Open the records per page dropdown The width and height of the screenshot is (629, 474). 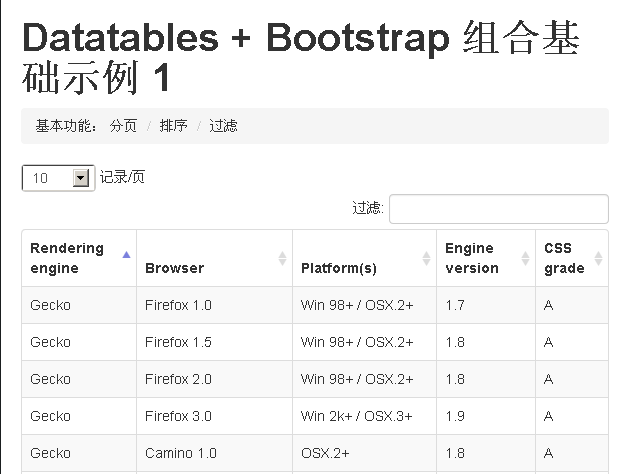[x=58, y=178]
